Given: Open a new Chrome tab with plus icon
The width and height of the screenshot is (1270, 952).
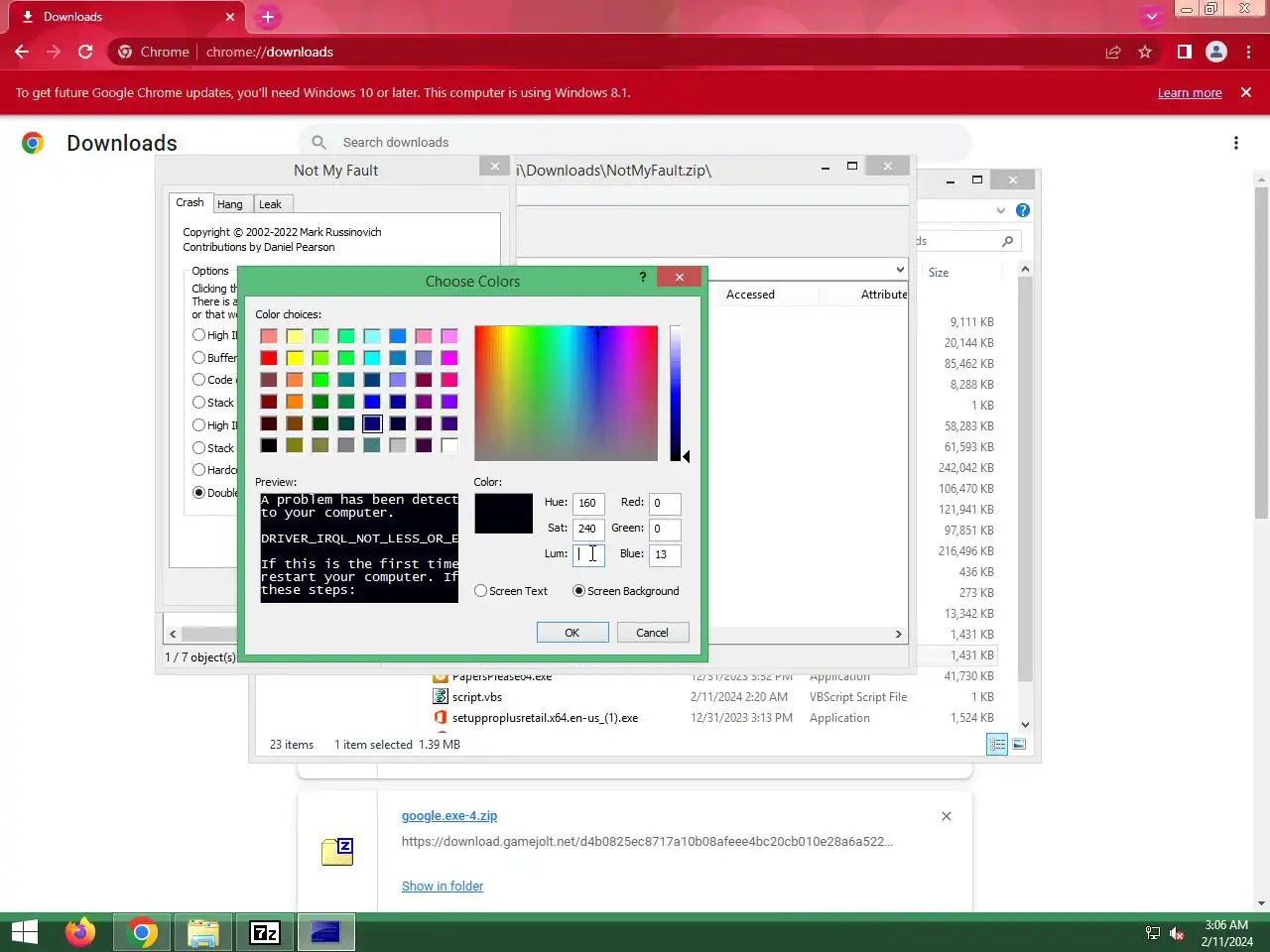Looking at the screenshot, I should [x=267, y=17].
